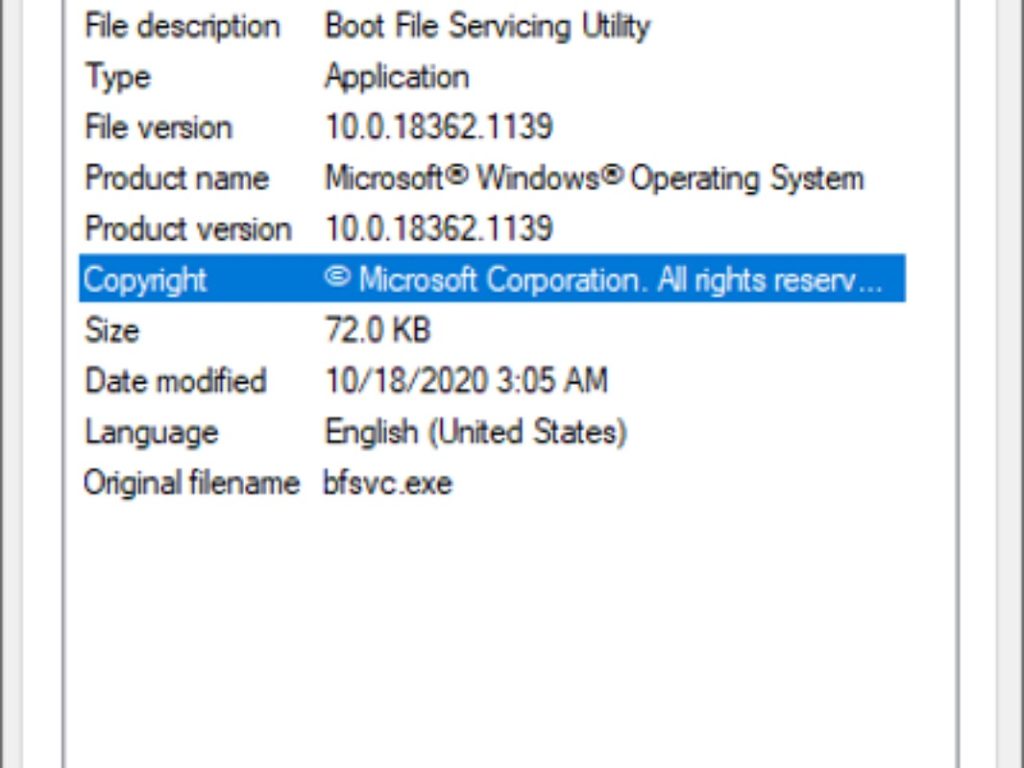Select the Product name property label
The height and width of the screenshot is (768, 1024).
(176, 179)
